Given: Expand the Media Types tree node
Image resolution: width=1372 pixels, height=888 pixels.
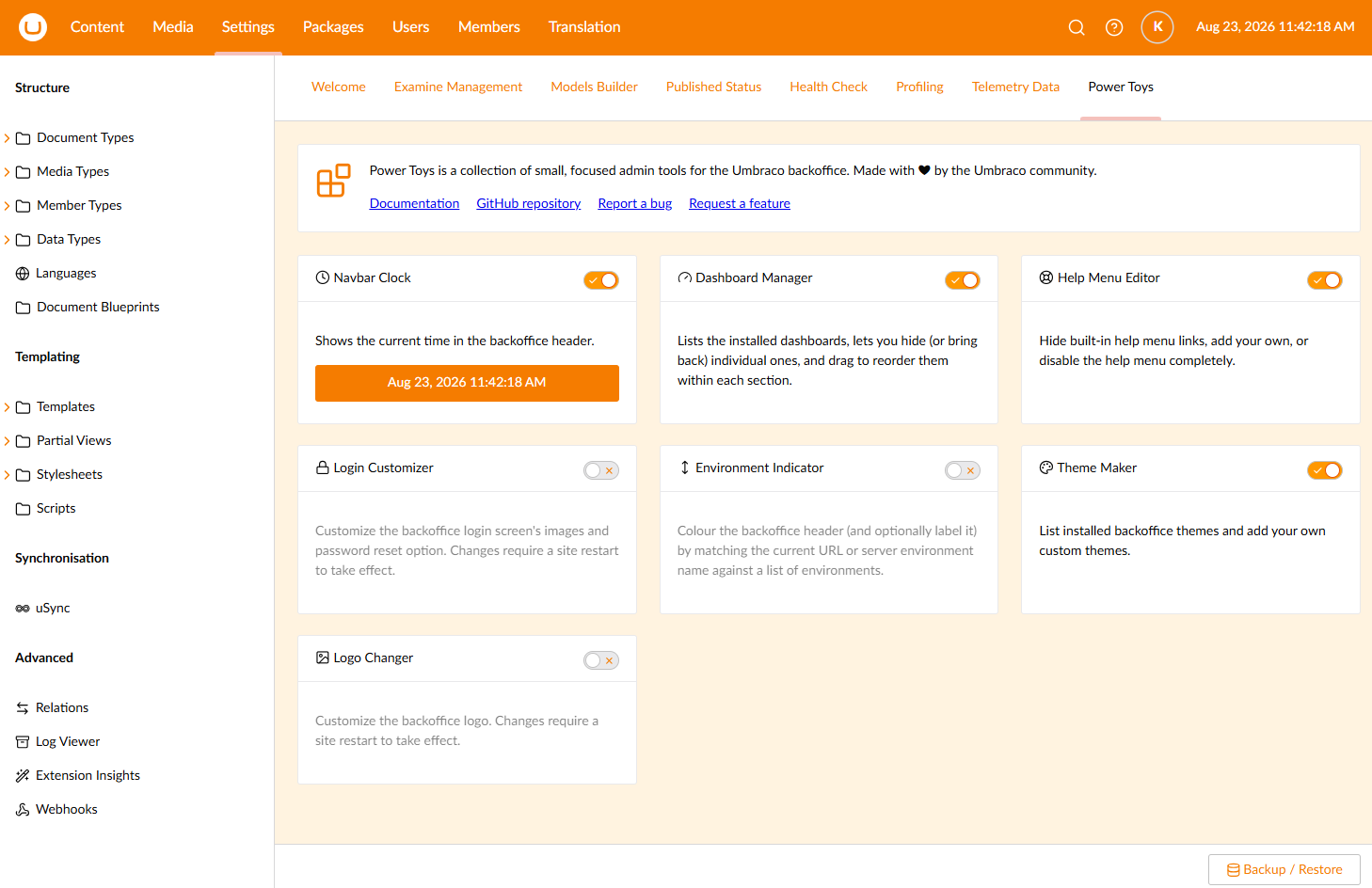Looking at the screenshot, I should [x=8, y=172].
